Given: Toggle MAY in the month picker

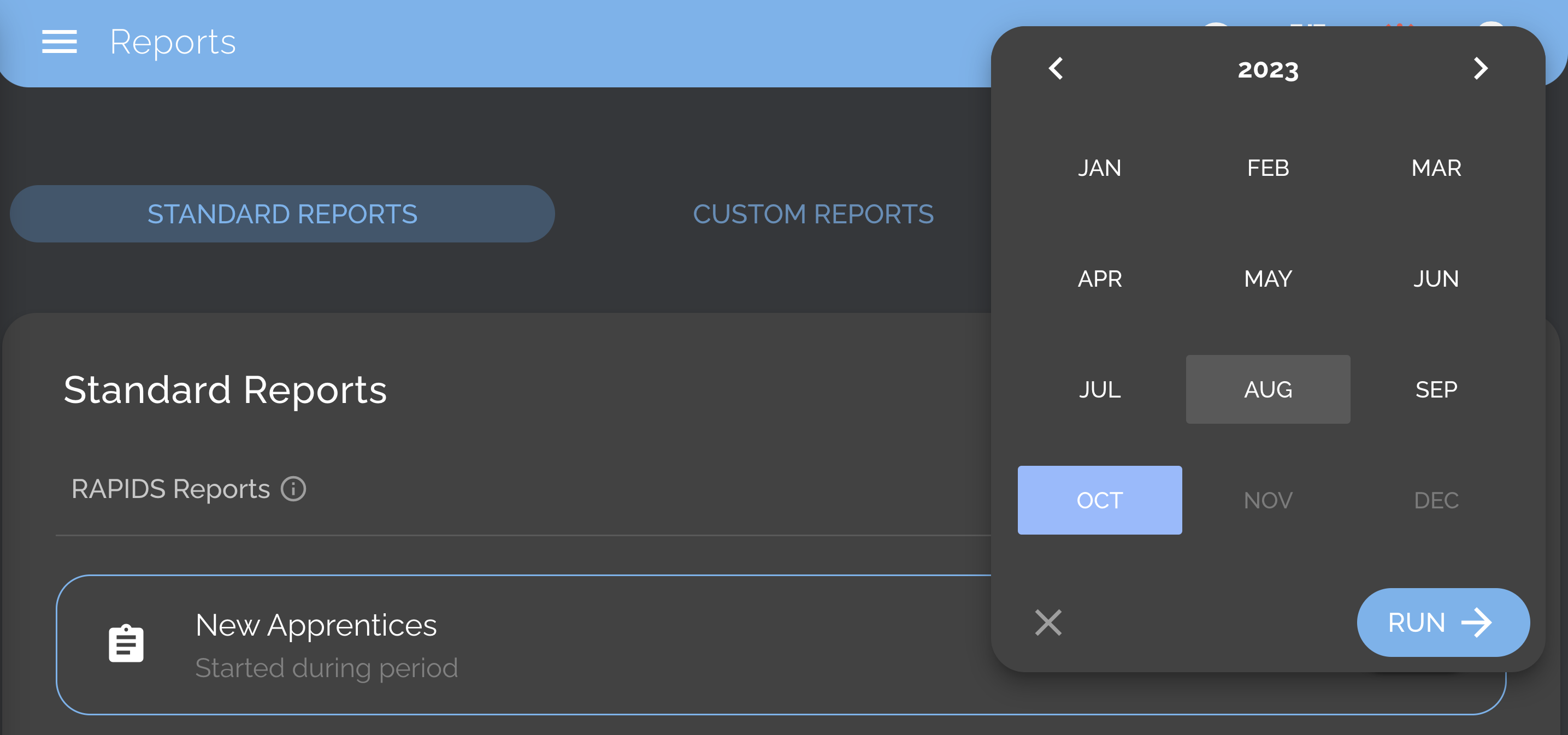Looking at the screenshot, I should click(1268, 278).
